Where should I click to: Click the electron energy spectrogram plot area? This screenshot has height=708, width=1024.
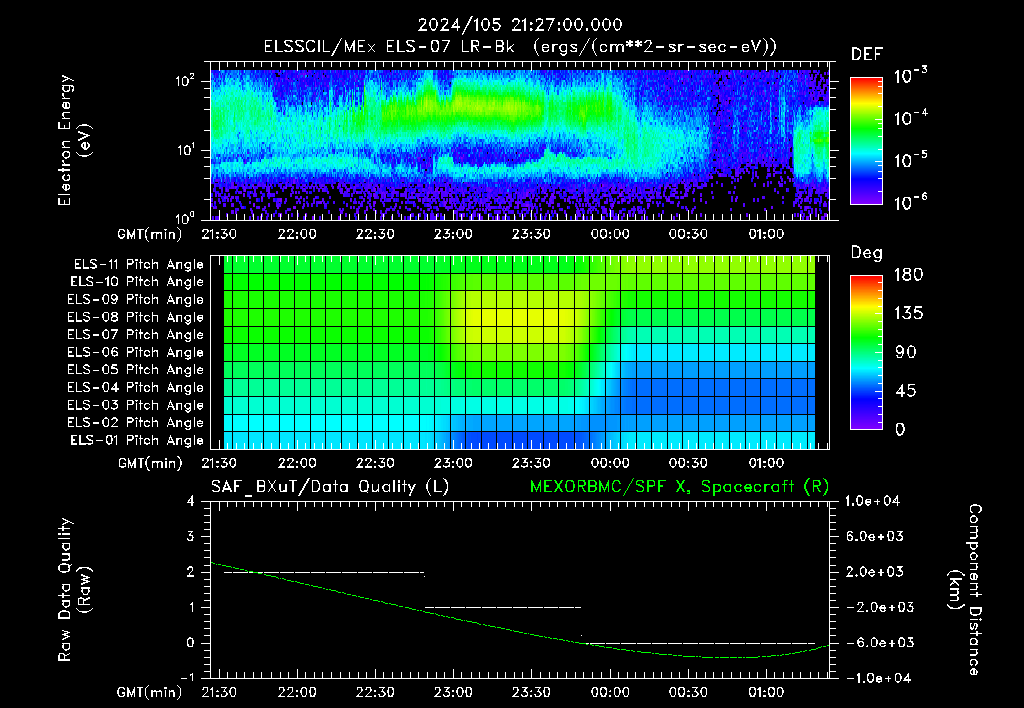[520, 144]
